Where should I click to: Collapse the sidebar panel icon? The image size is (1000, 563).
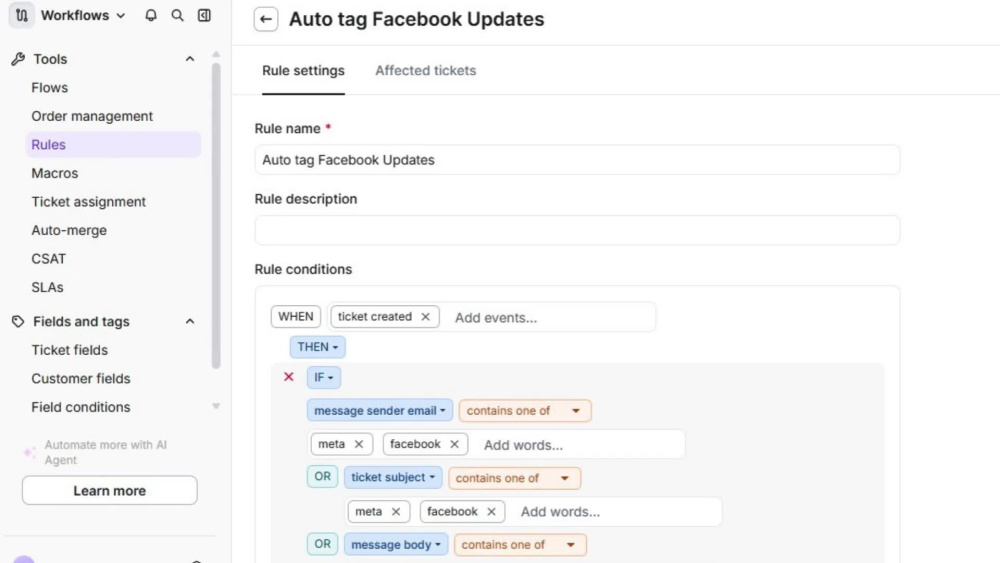click(x=204, y=15)
